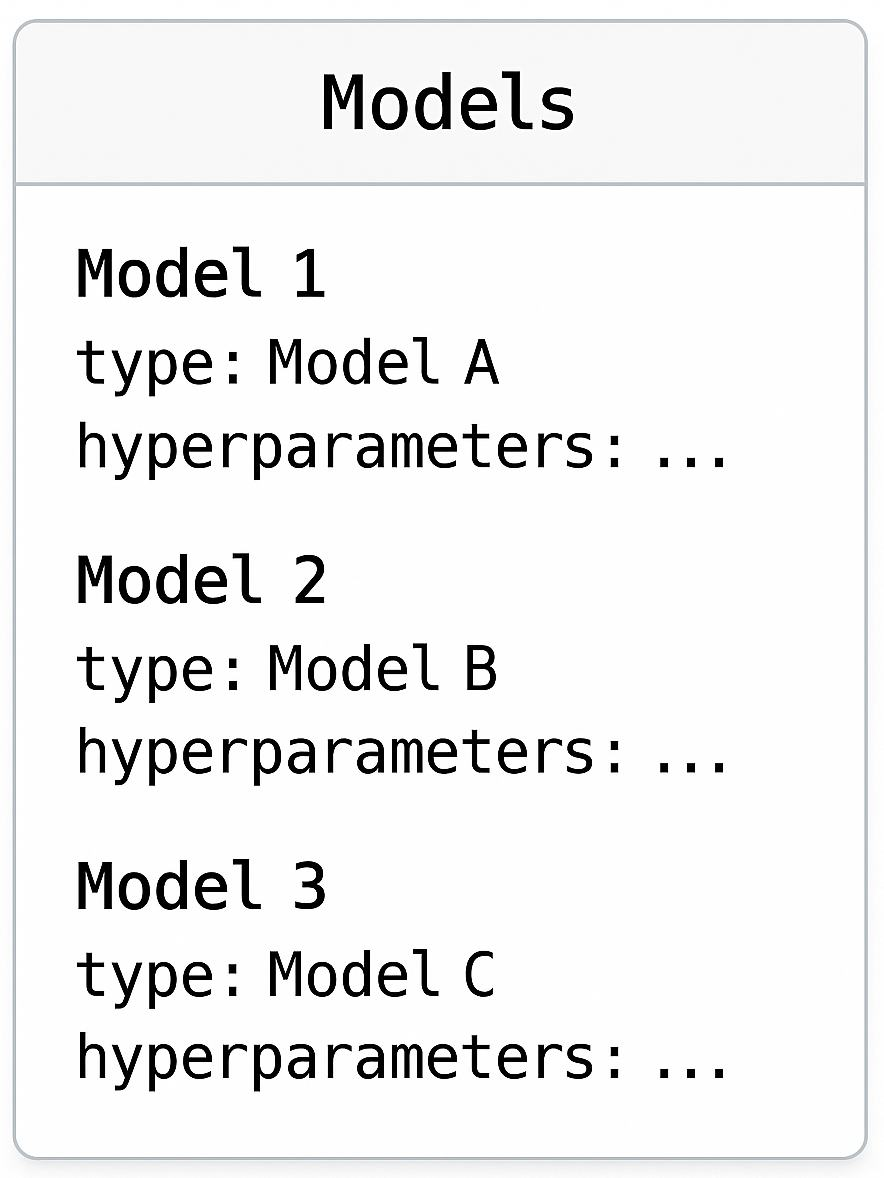This screenshot has height=1178, width=884.
Task: Click the type label under Model 1
Action: [160, 364]
